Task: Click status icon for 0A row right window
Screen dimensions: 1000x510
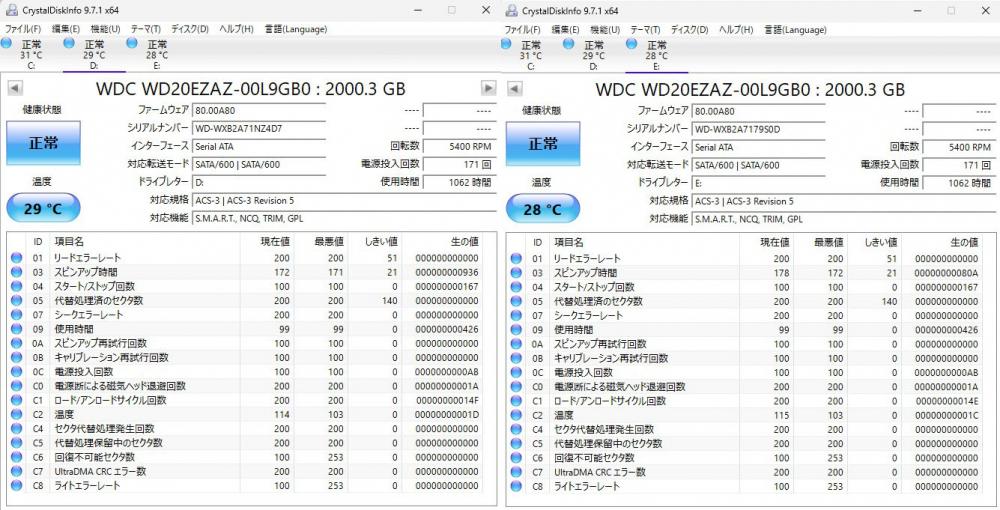Action: click(x=516, y=344)
